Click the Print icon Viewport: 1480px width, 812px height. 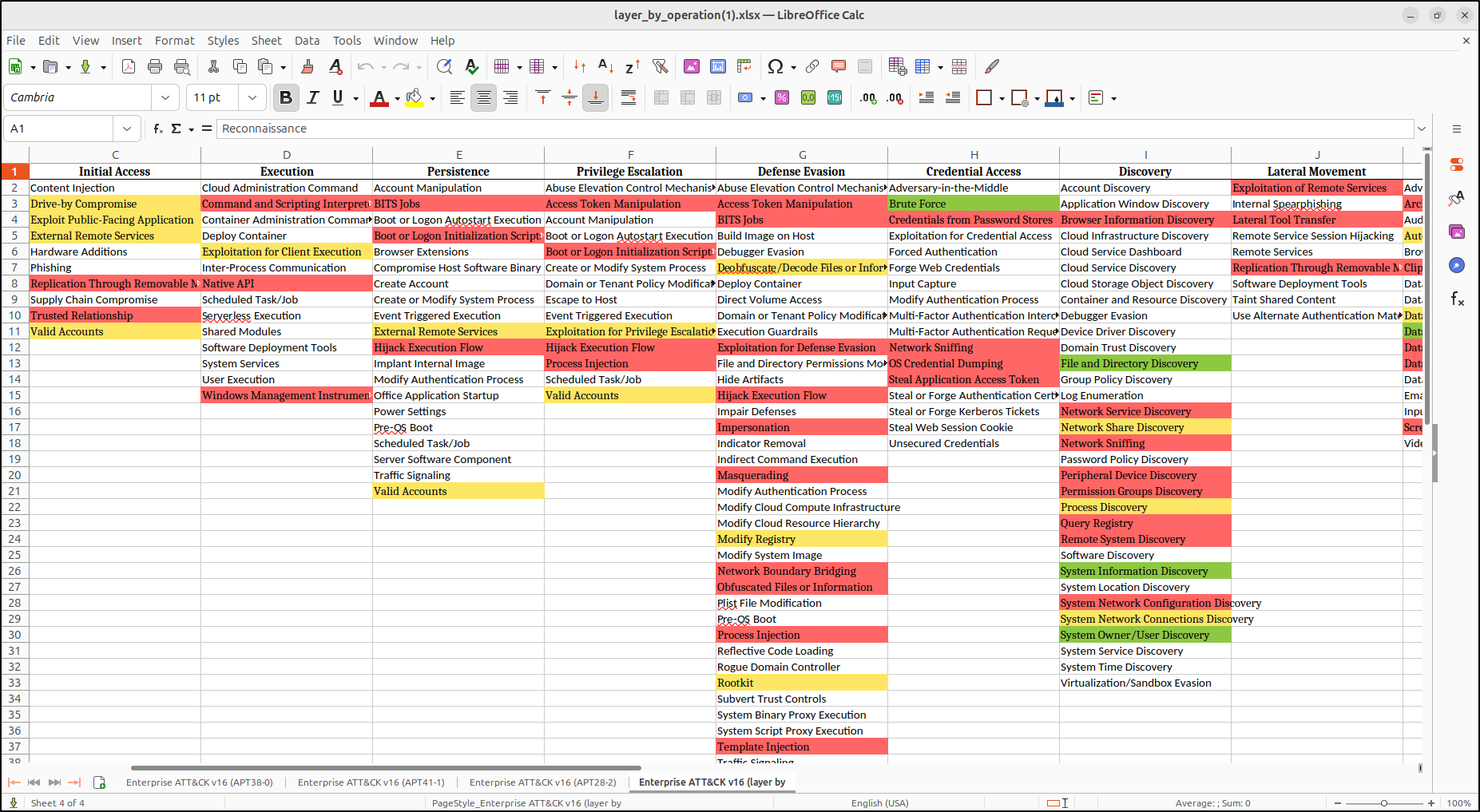point(155,66)
